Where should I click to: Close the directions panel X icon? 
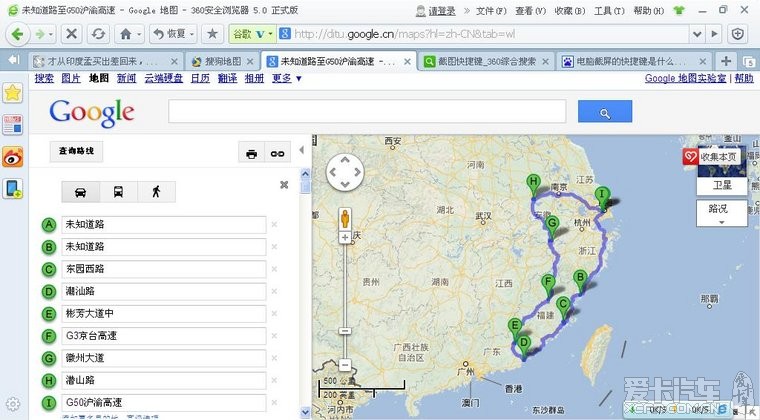pos(285,185)
